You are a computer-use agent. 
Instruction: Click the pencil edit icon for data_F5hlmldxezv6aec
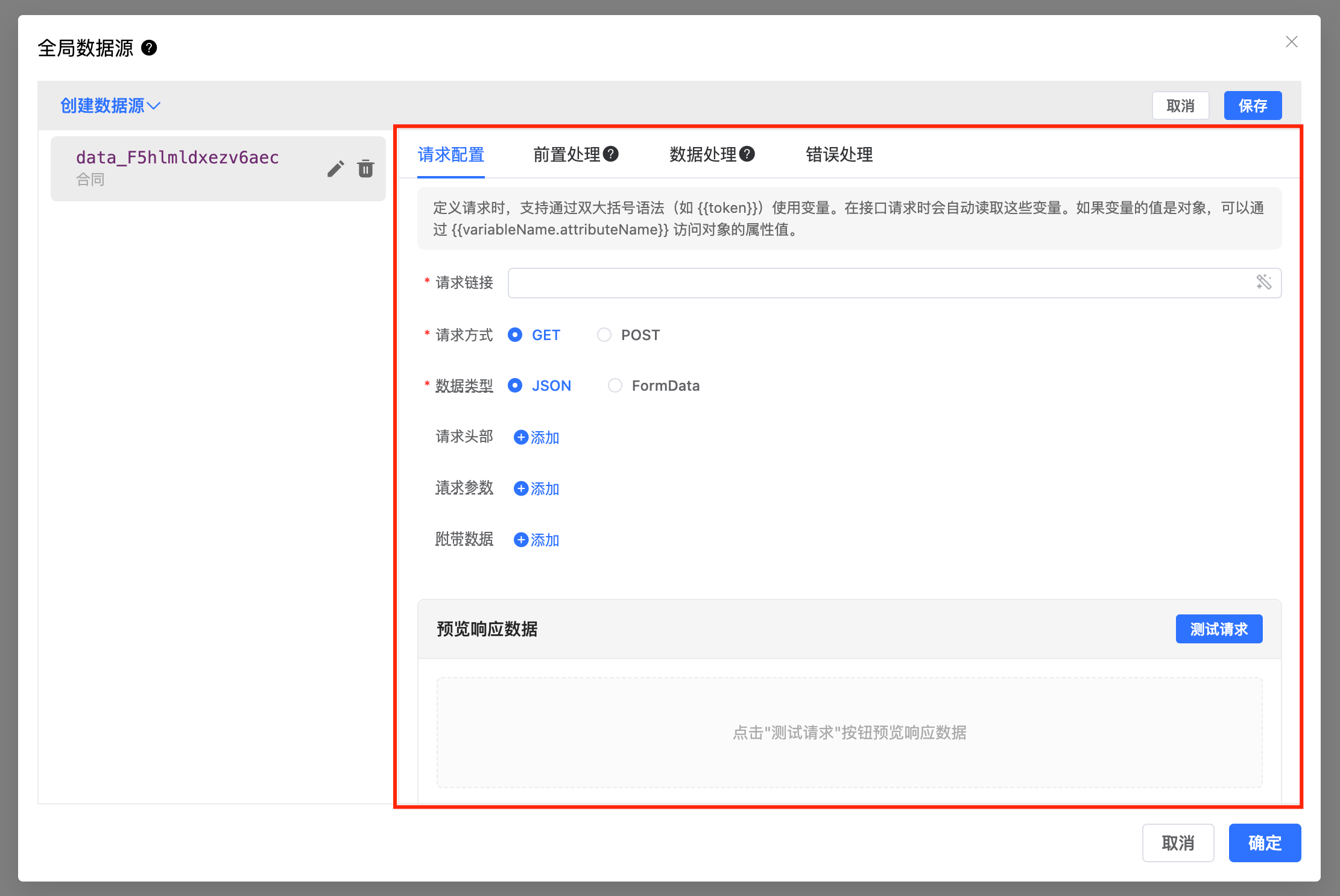coord(335,169)
